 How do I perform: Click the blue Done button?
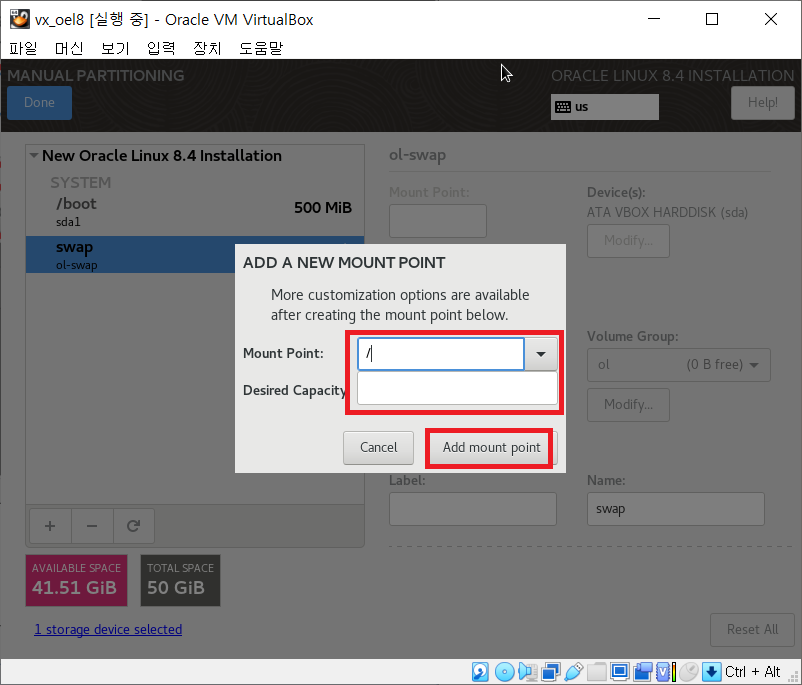(39, 102)
